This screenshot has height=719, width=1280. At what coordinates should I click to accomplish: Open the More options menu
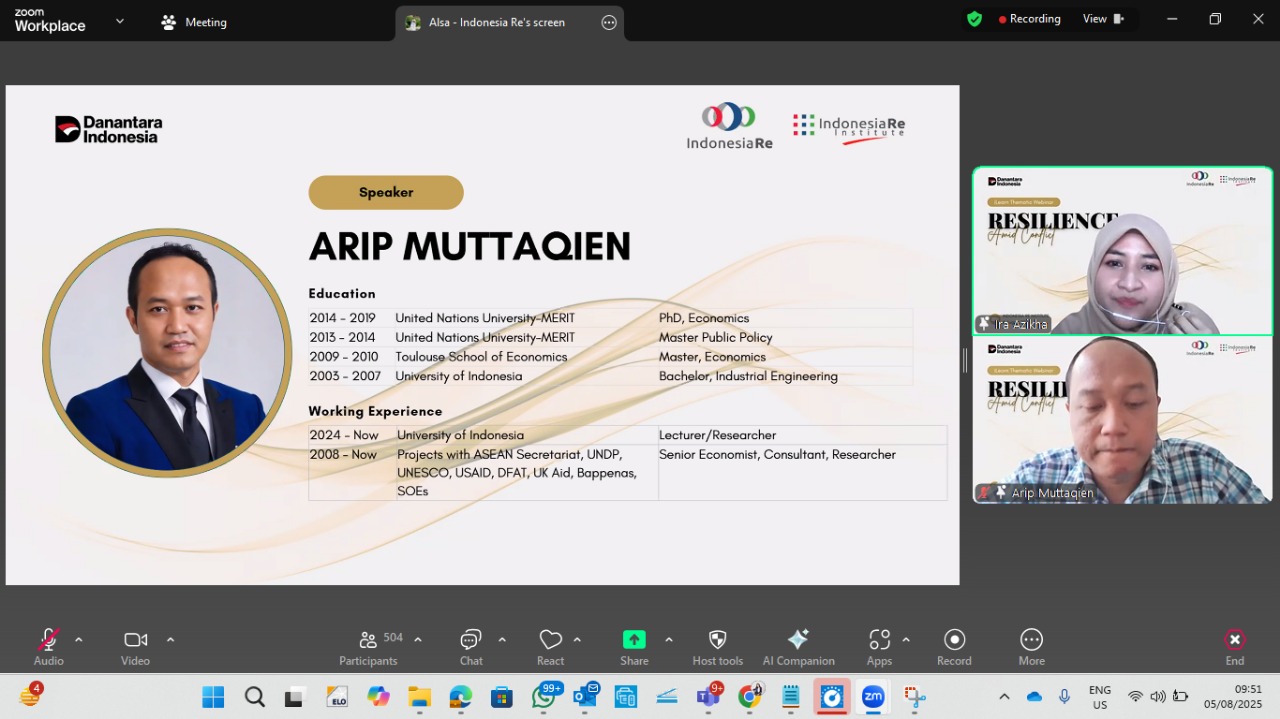pos(1031,640)
